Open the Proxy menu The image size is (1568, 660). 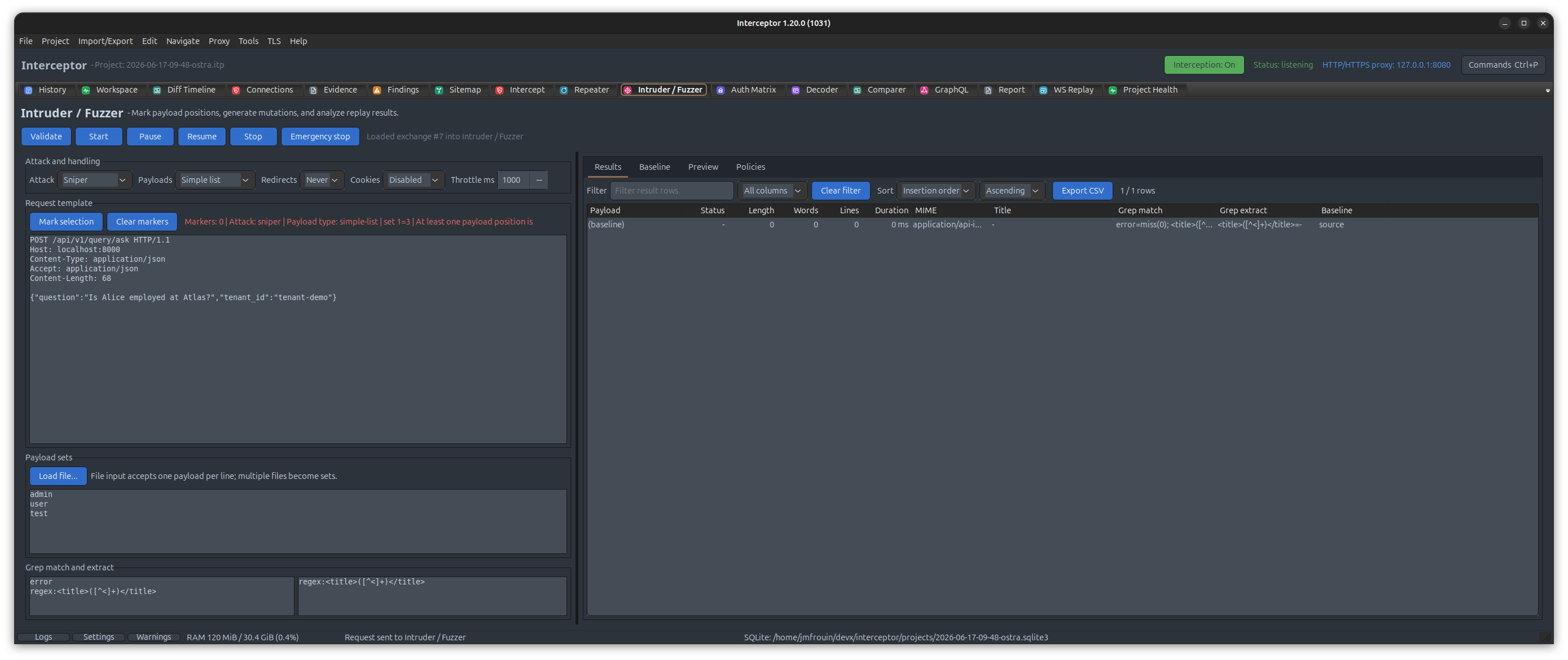(x=219, y=41)
